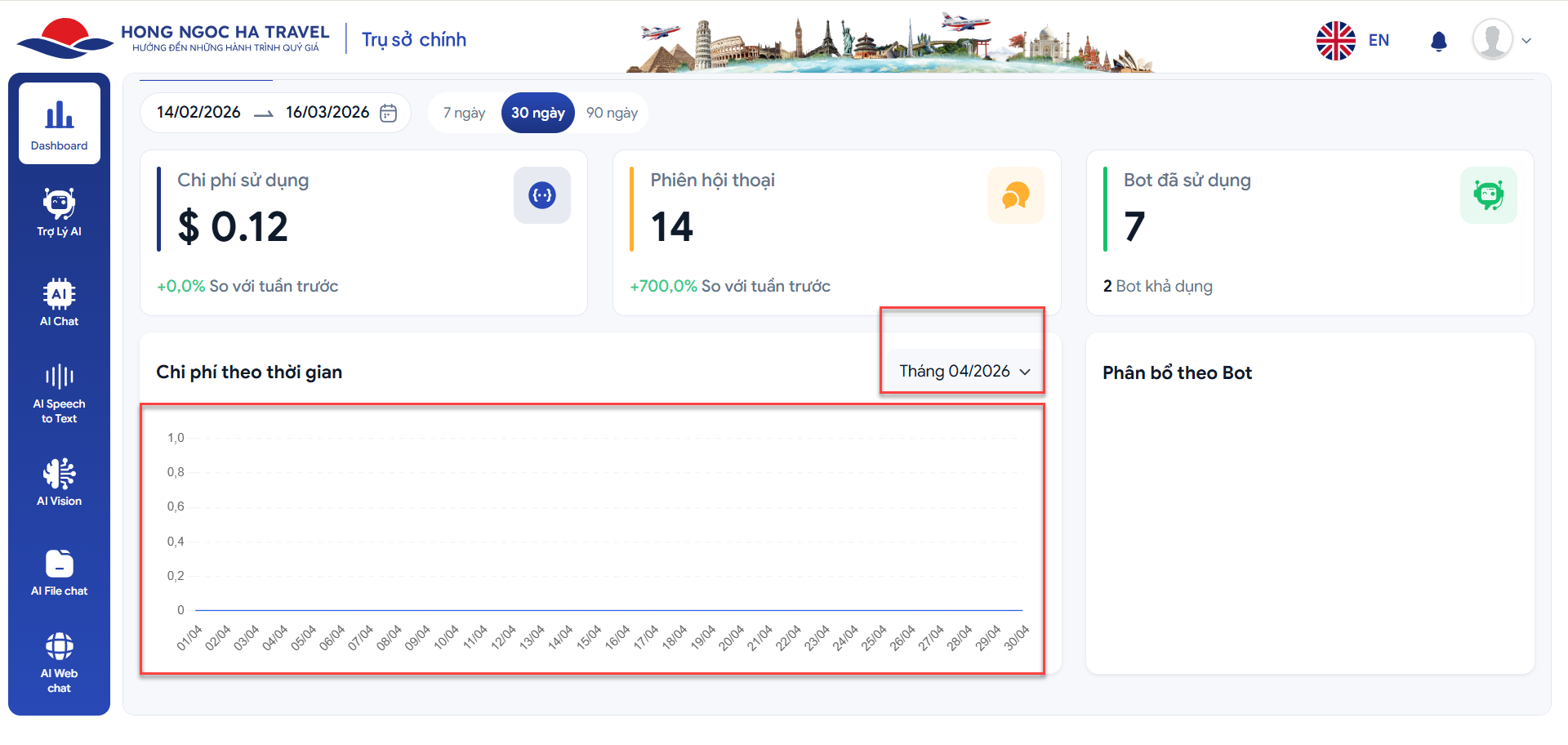
Task: Click the start date 14/02/2026 field
Action: [198, 113]
